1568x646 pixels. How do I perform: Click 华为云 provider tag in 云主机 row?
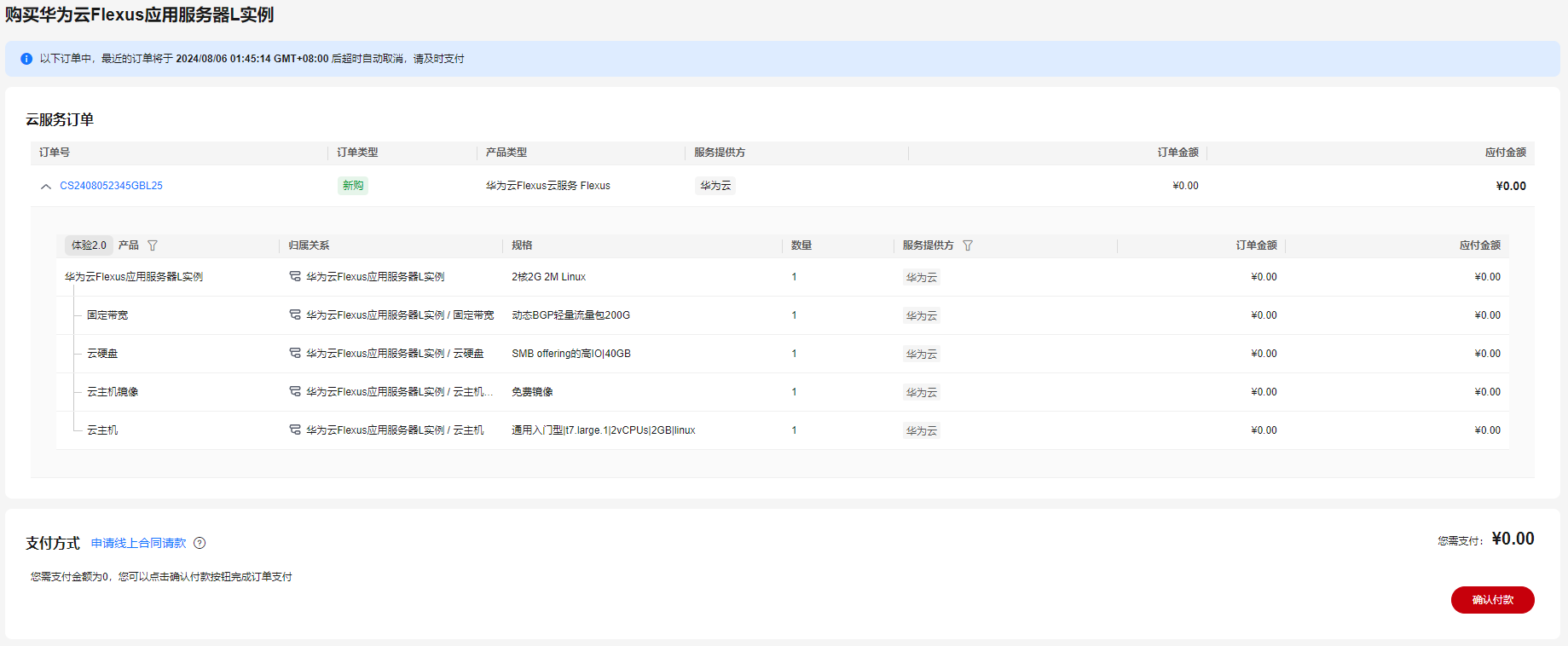922,430
